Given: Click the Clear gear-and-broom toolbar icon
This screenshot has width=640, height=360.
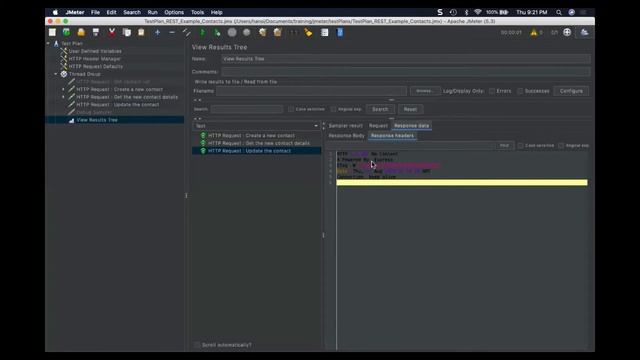Looking at the screenshot, I should 262,32.
